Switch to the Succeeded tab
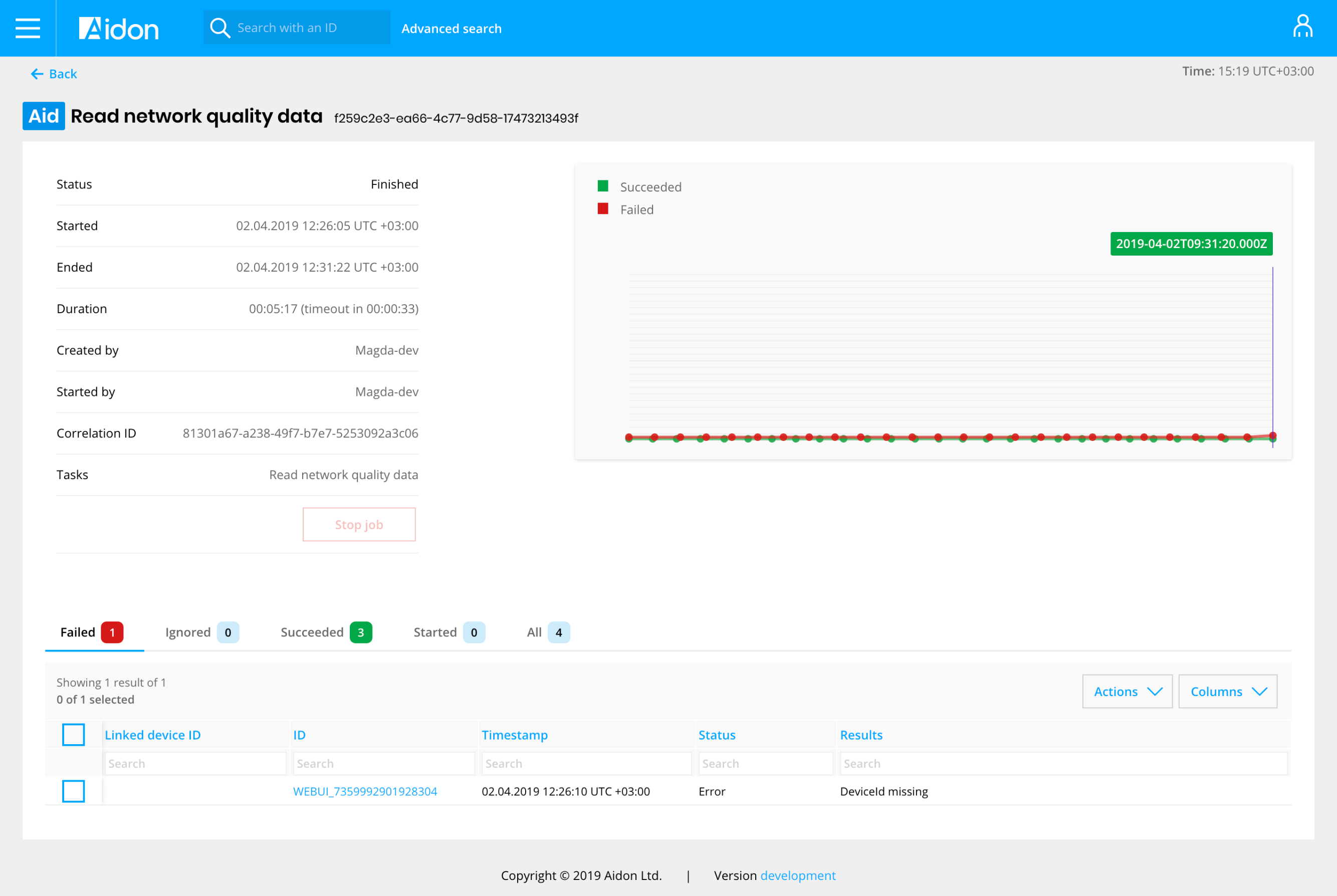The height and width of the screenshot is (896, 1337). (325, 632)
